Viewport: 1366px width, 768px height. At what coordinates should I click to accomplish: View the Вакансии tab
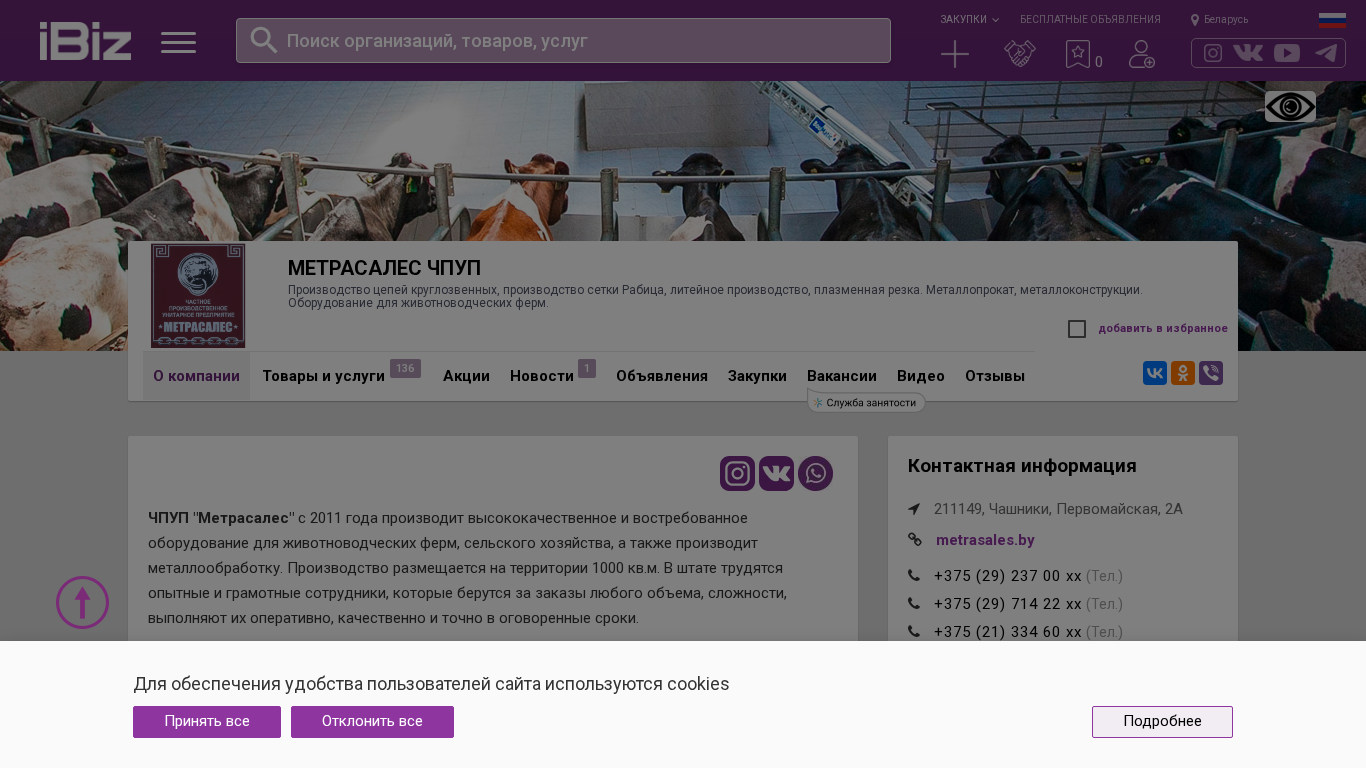(x=842, y=376)
